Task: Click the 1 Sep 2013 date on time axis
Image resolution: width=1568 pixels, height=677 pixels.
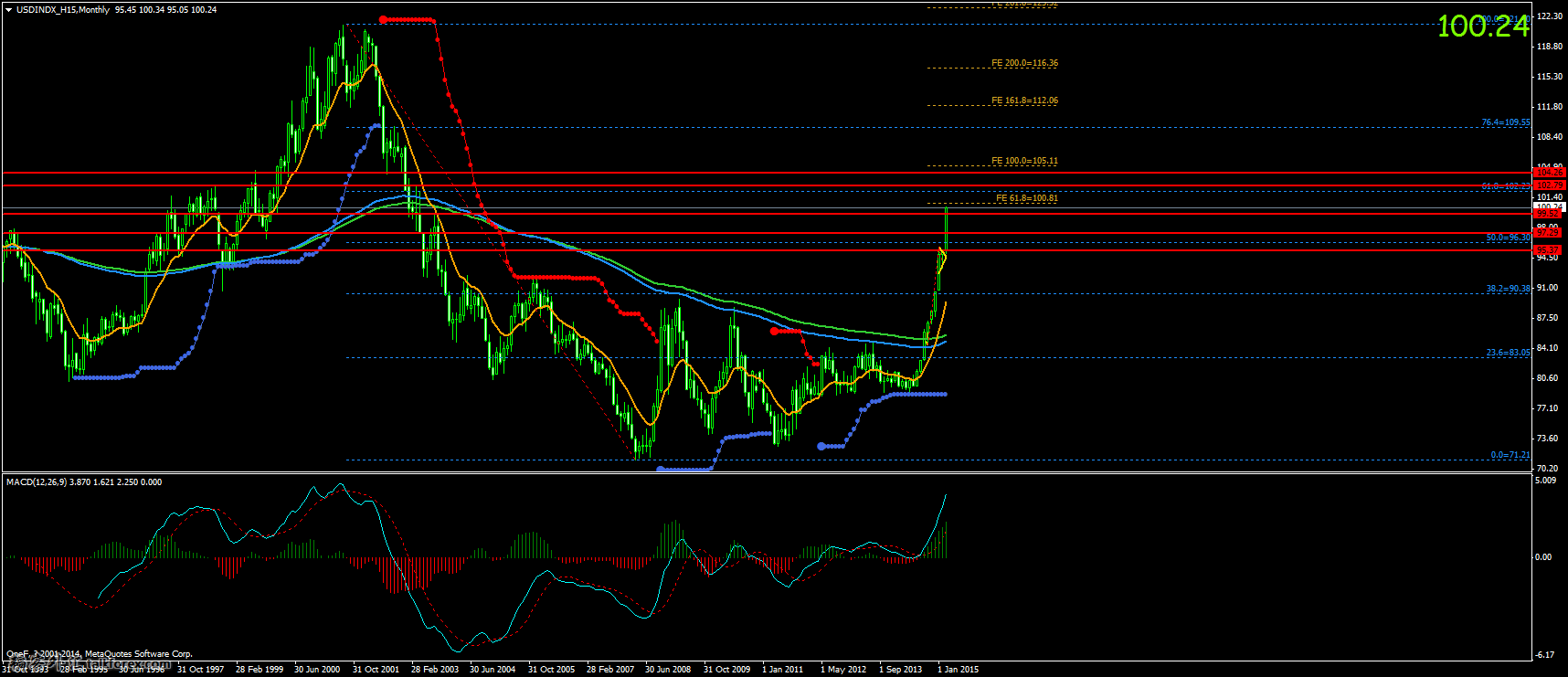Action: click(901, 670)
